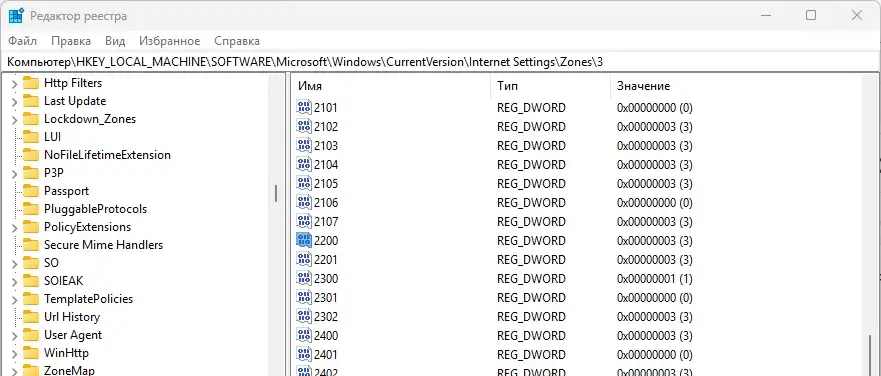Viewport: 881px width, 376px height.
Task: Open the Избранное menu
Action: pos(170,41)
